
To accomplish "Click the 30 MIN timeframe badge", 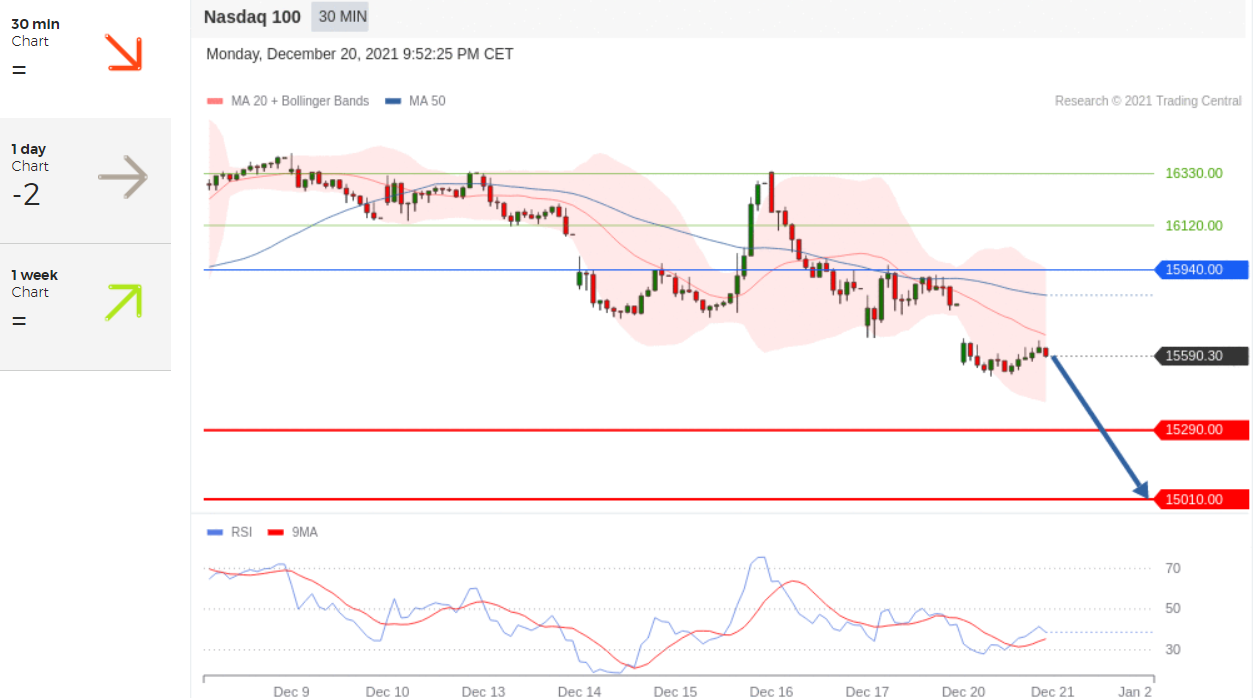I will coord(341,16).
